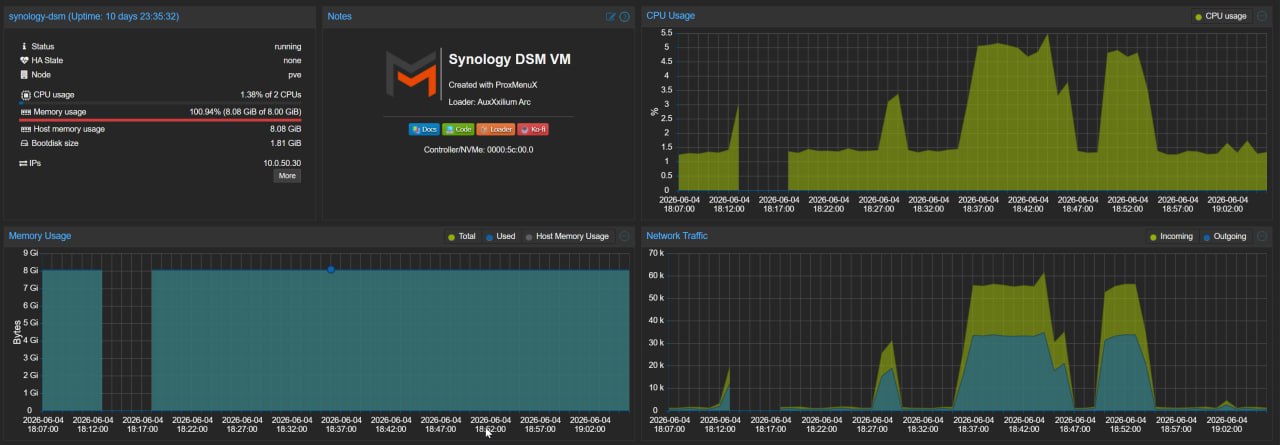Toggle Used series in Memory Usage legend
Screen dimensions: 1280x445
[x=500, y=236]
